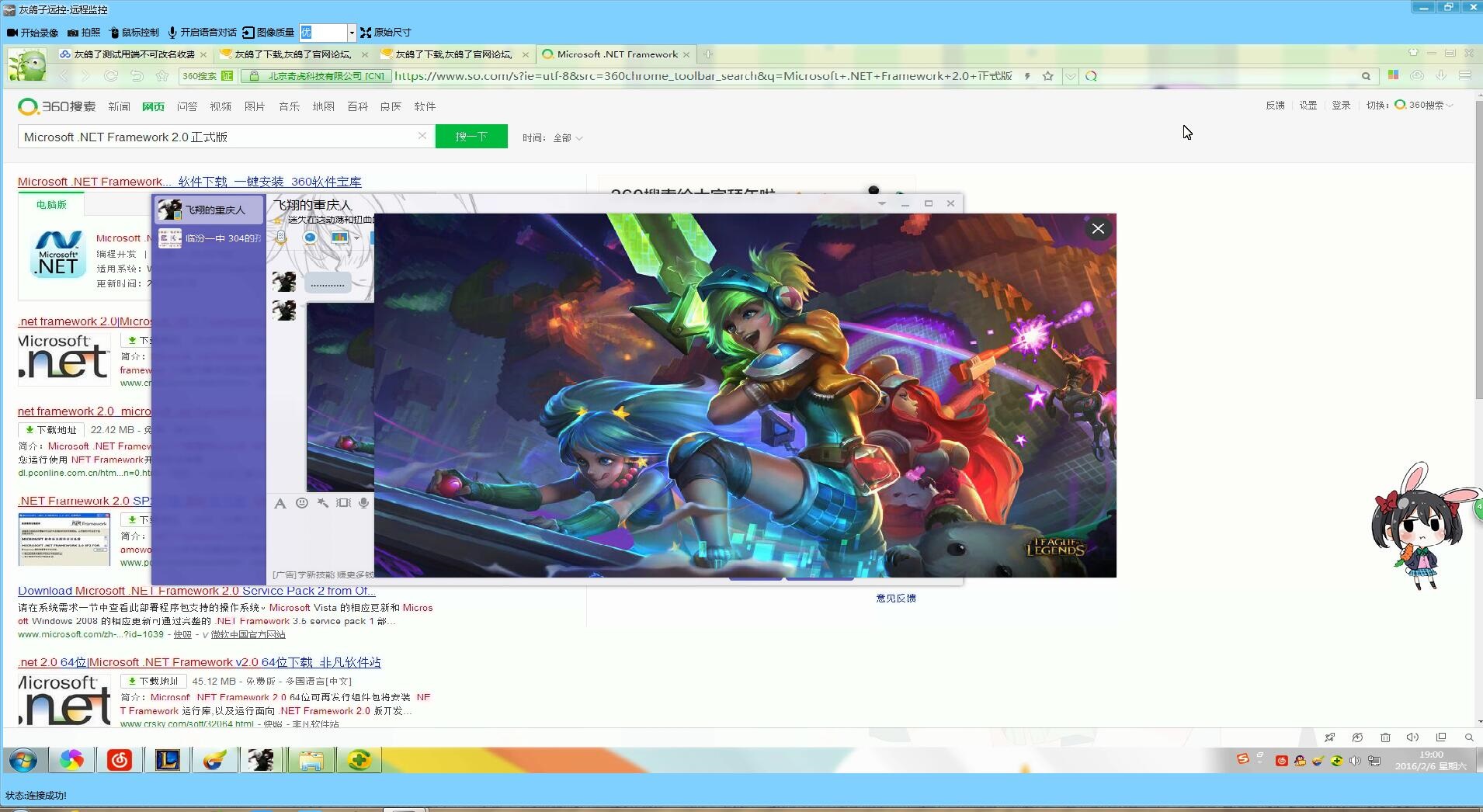Insert an emoticon in the QQ chat
This screenshot has width=1483, height=812.
[x=302, y=502]
